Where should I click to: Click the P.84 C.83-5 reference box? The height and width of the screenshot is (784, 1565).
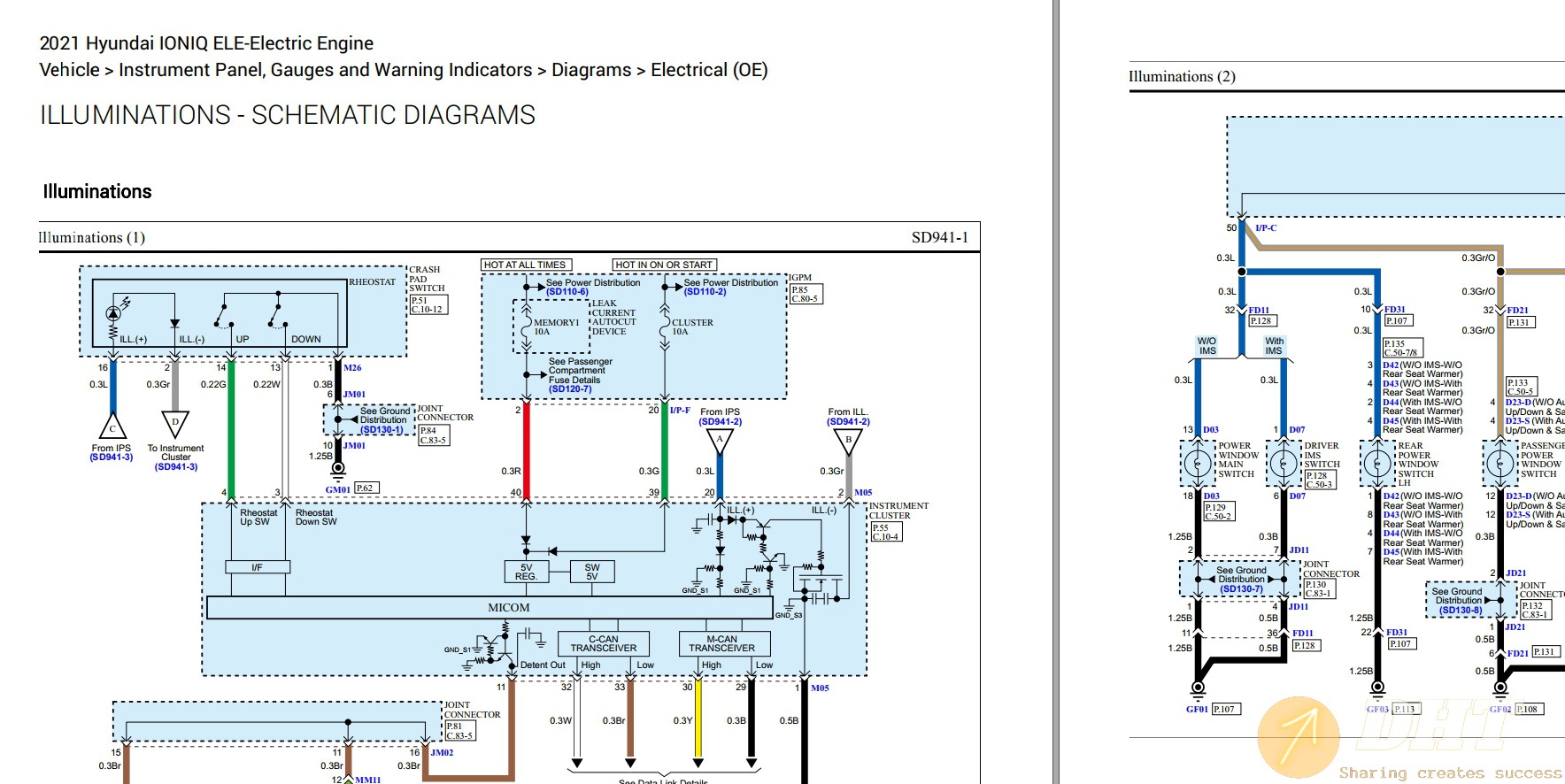[x=434, y=435]
